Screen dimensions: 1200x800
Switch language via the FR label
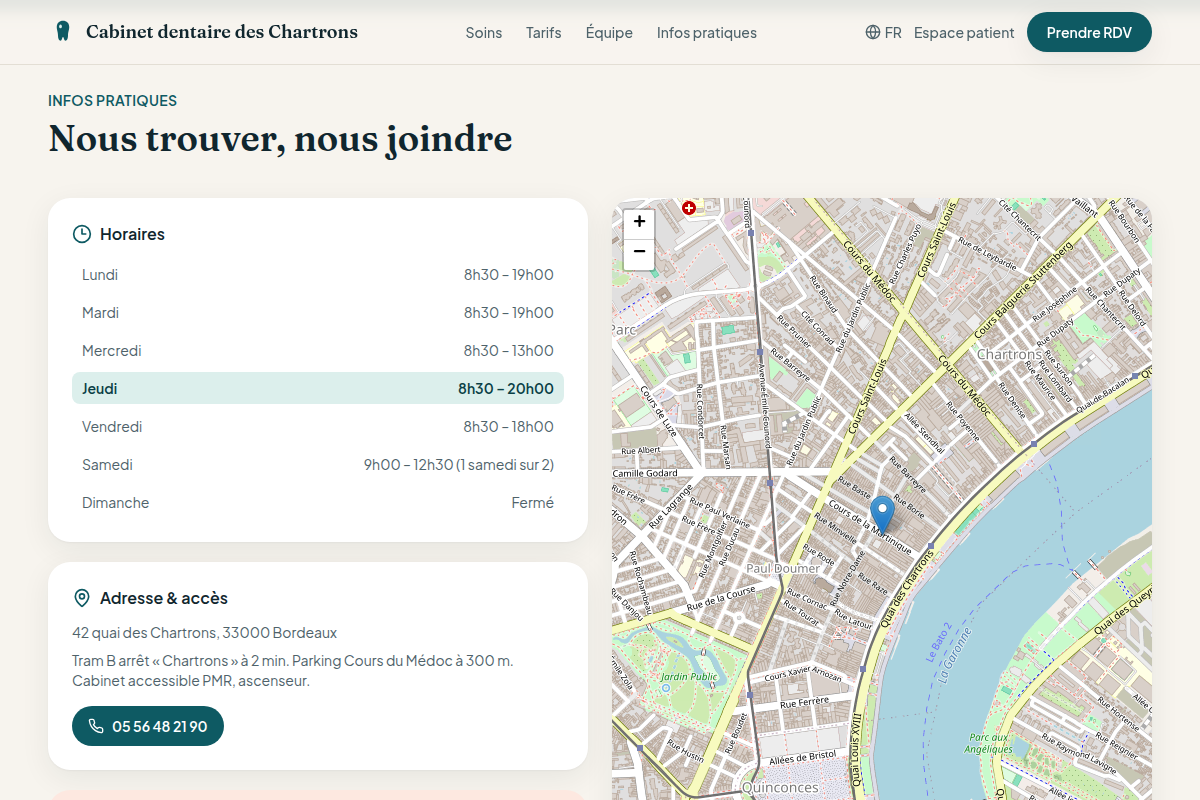tap(893, 33)
